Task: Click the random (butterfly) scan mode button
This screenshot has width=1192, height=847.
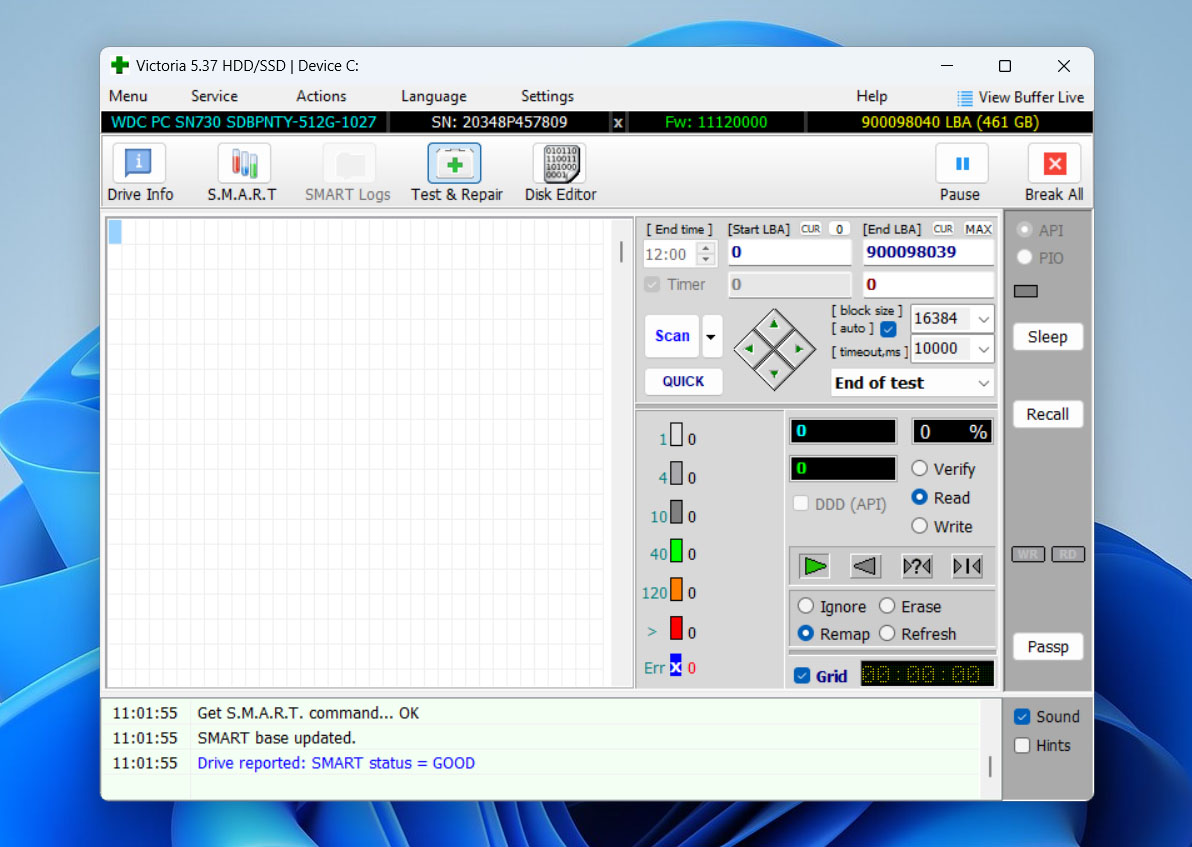Action: click(x=917, y=566)
